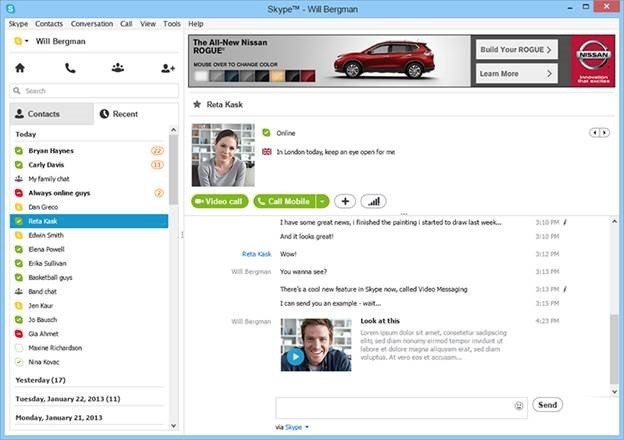Click chat scrollbar up arrow
624x440 pixels.
click(614, 221)
